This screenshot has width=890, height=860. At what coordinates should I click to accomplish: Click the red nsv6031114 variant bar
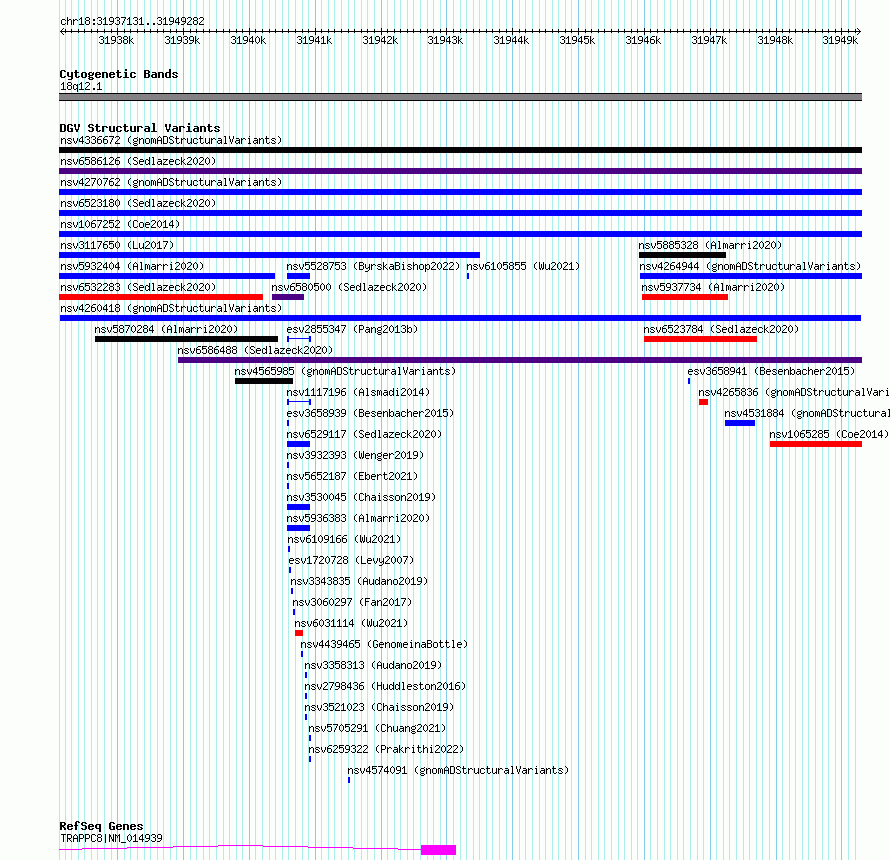(299, 633)
